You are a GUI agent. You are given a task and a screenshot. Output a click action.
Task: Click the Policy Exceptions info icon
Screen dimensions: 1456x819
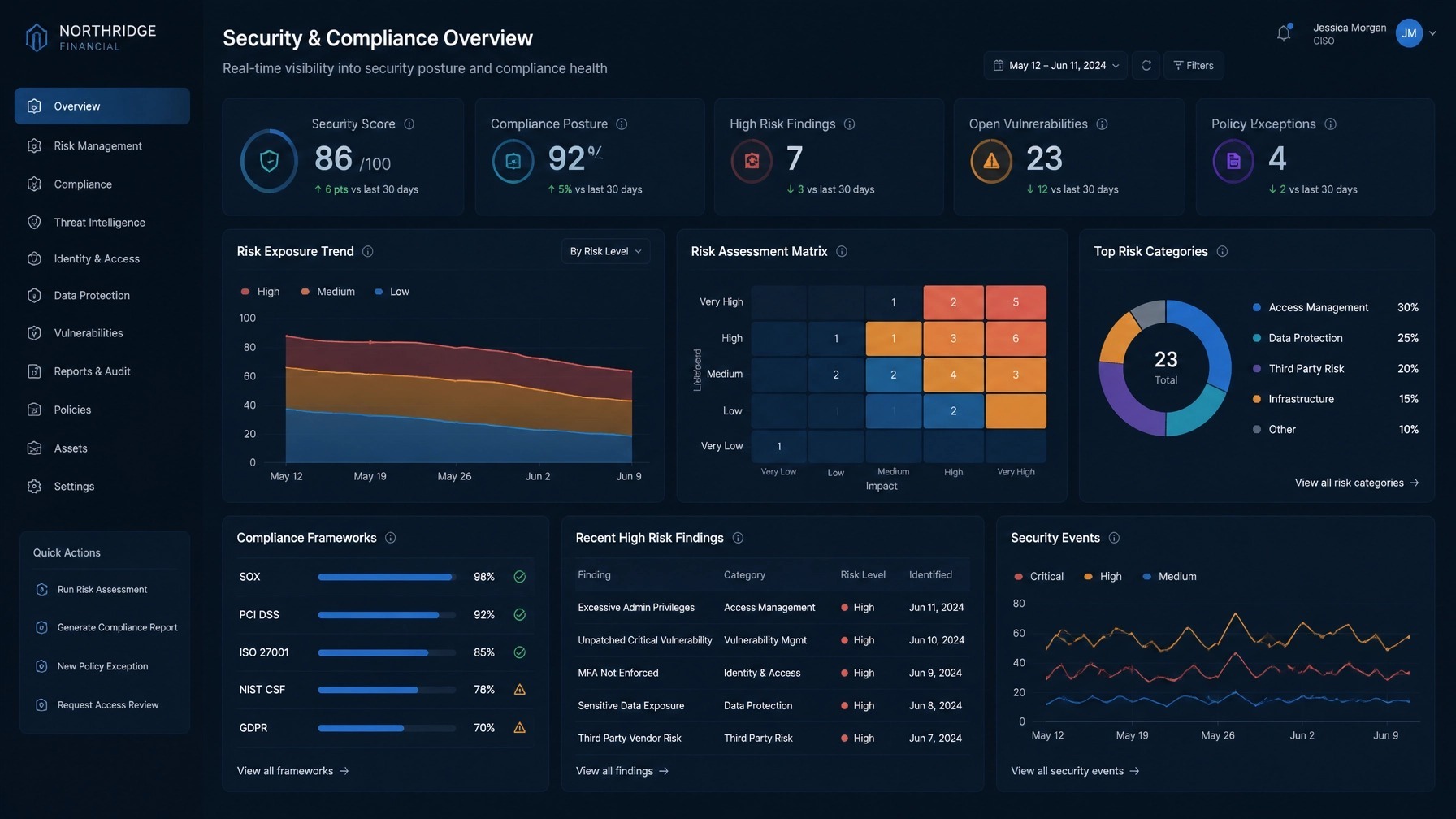point(1330,124)
